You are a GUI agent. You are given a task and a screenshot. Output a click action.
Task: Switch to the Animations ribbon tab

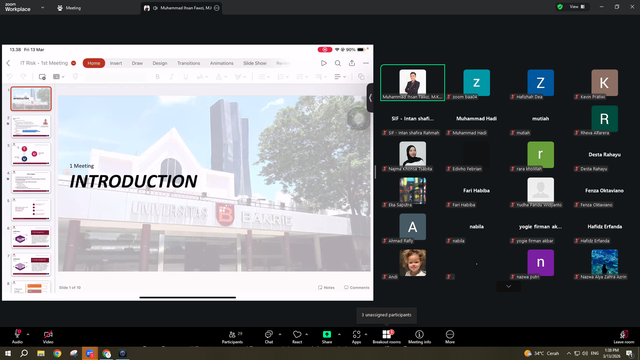[x=222, y=63]
